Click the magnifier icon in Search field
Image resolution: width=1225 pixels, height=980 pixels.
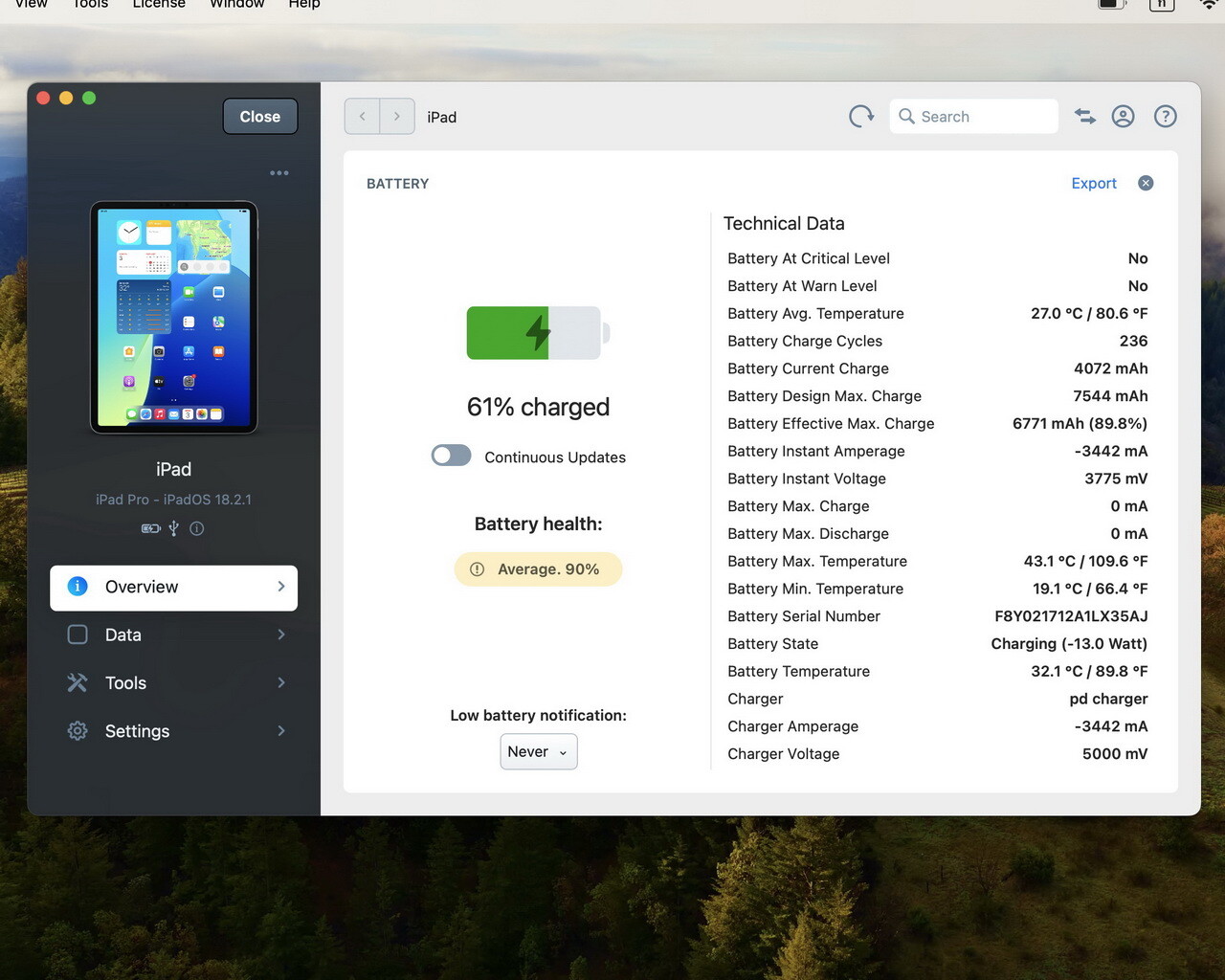[906, 117]
